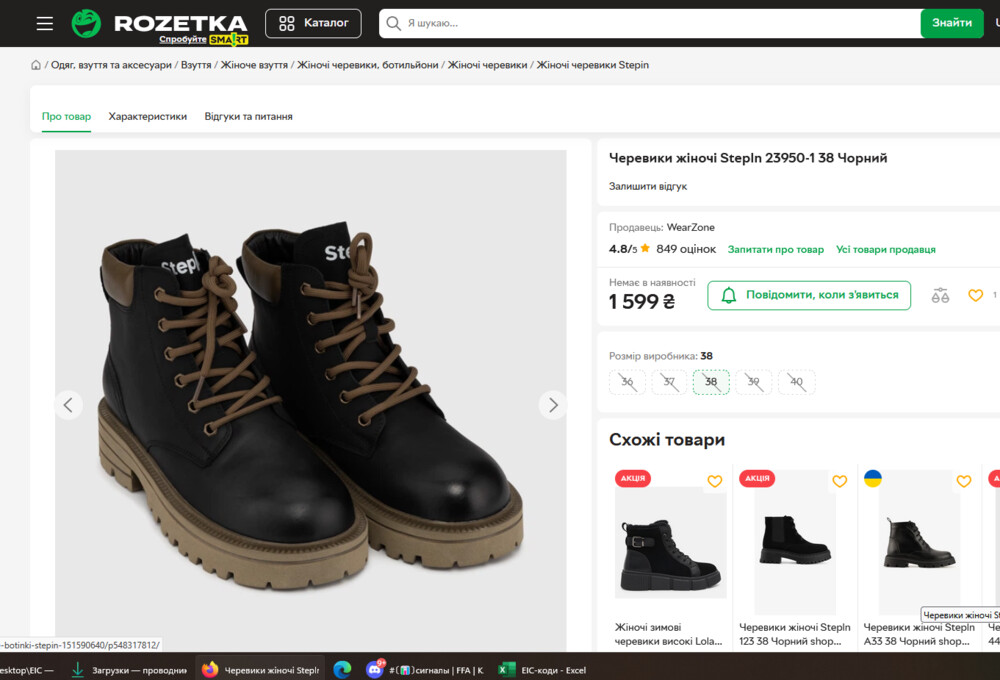Viewport: 1000px width, 680px height.
Task: Select size 36
Action: 627,382
